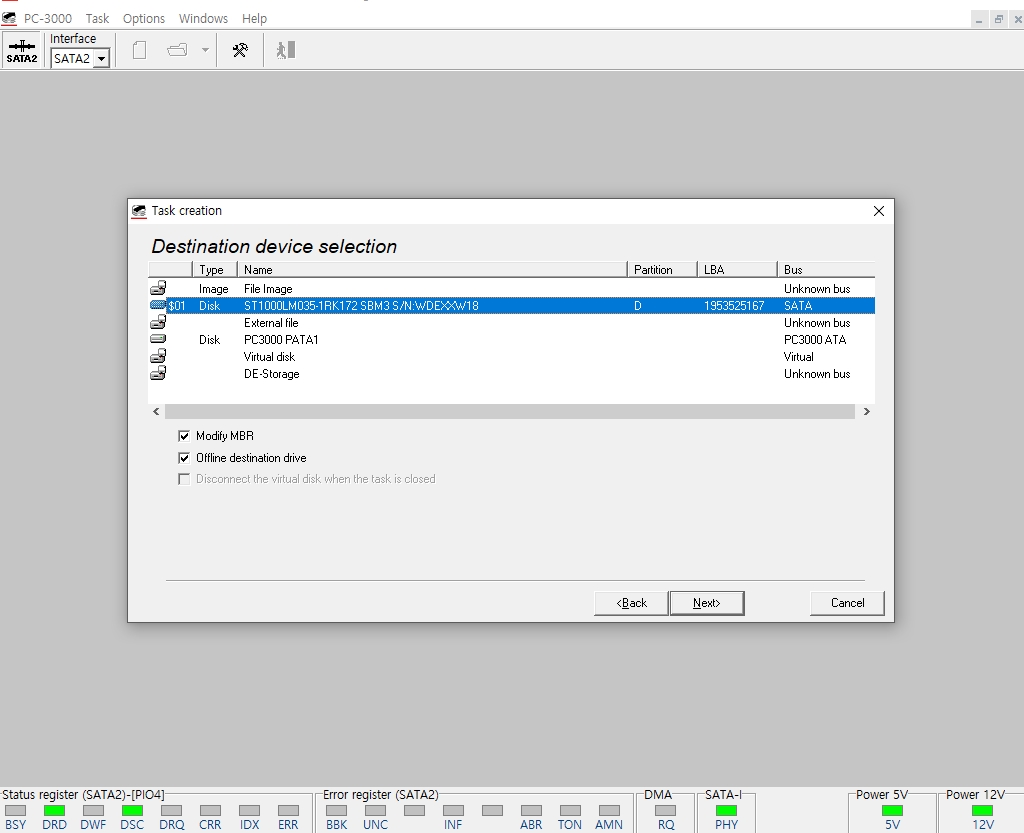The image size is (1024, 833).
Task: Open the Task menu
Action: [97, 18]
